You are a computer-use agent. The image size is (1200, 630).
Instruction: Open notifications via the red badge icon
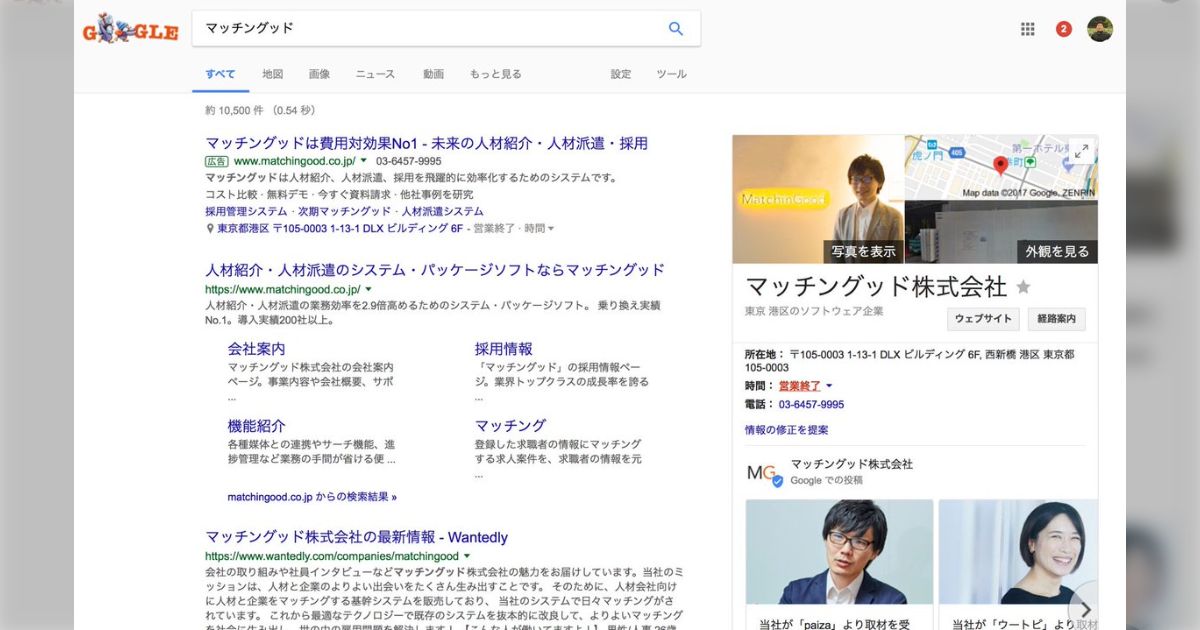(1063, 29)
